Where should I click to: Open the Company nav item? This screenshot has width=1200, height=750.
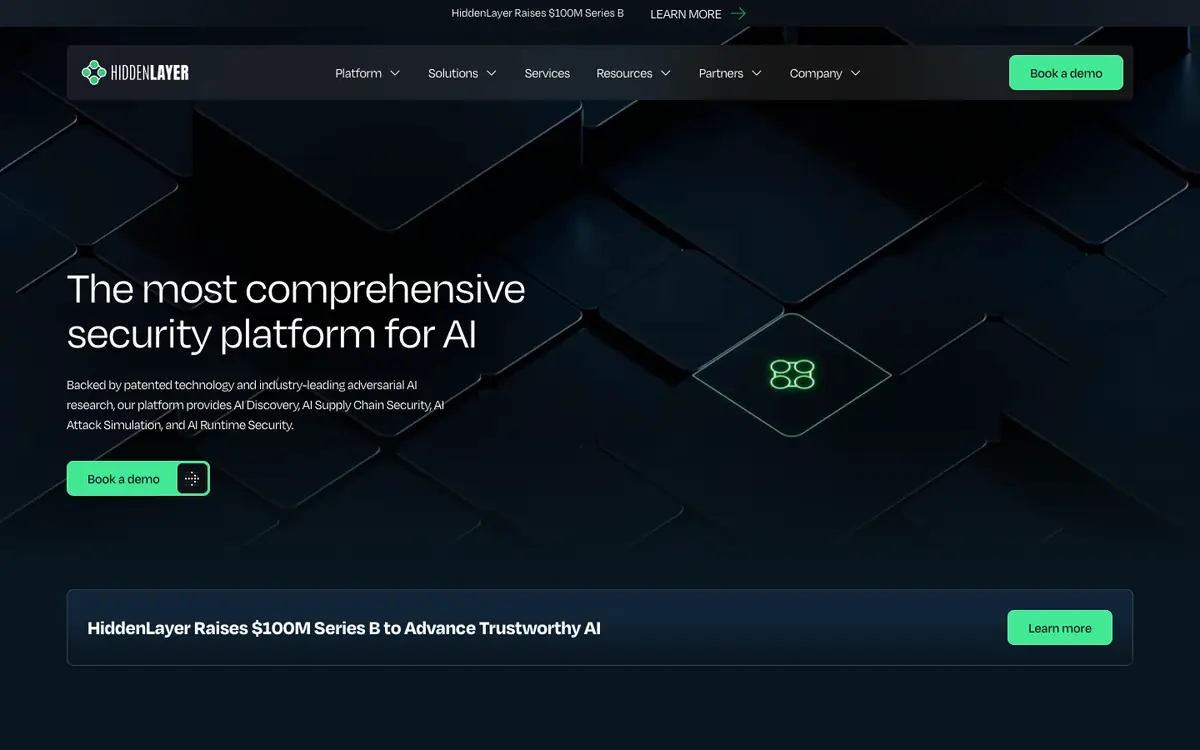pos(816,73)
